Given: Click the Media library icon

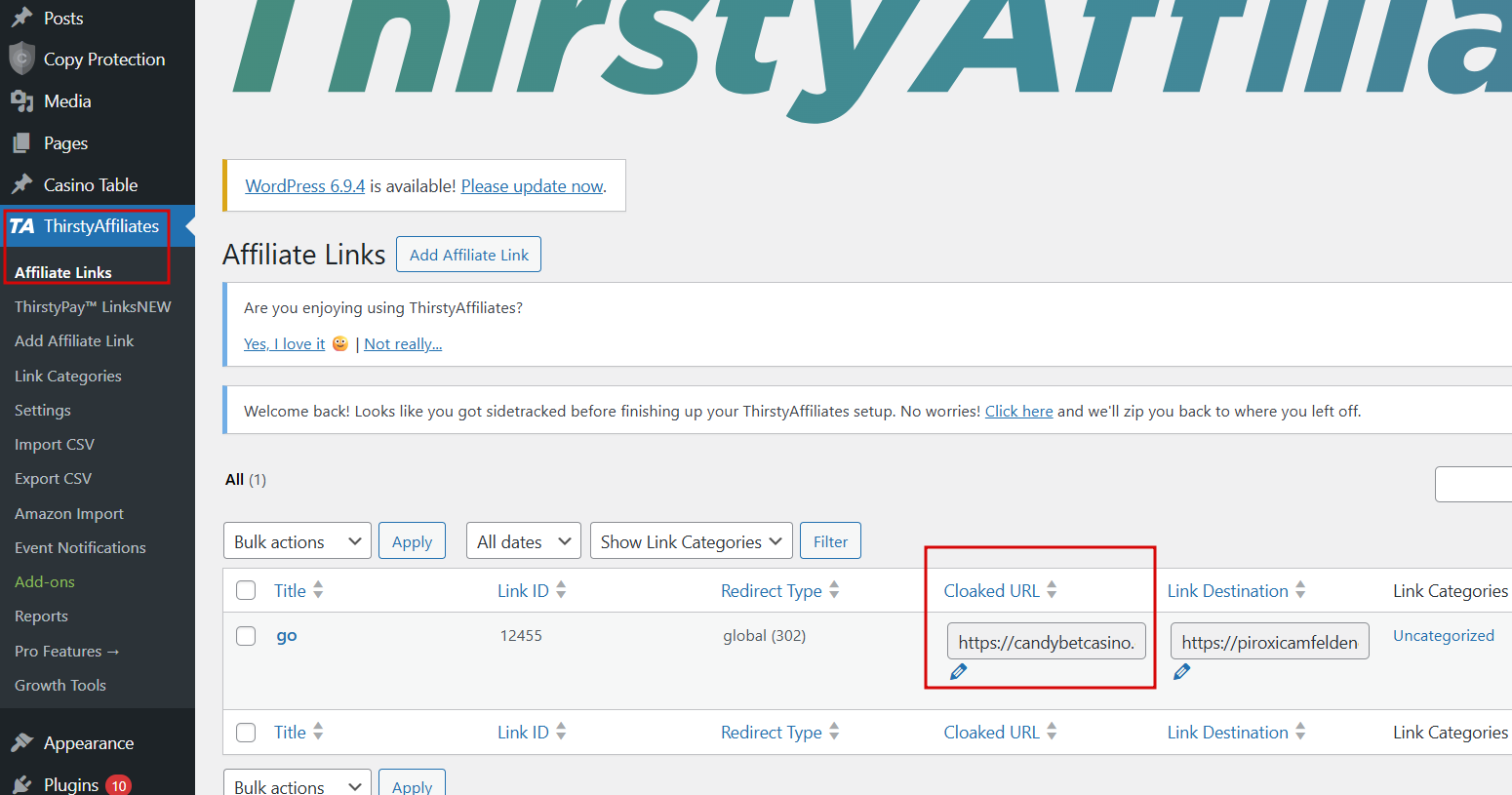Looking at the screenshot, I should (x=21, y=101).
